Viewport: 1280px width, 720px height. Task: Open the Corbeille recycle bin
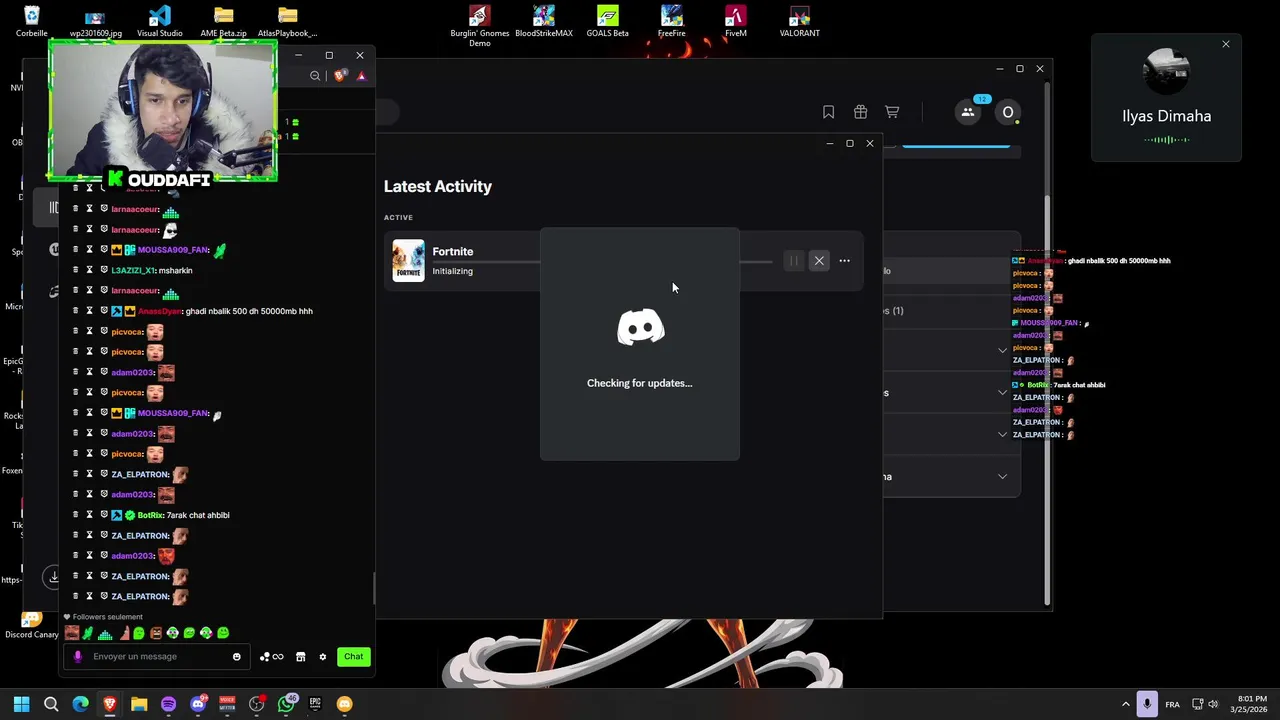pyautogui.click(x=31, y=21)
